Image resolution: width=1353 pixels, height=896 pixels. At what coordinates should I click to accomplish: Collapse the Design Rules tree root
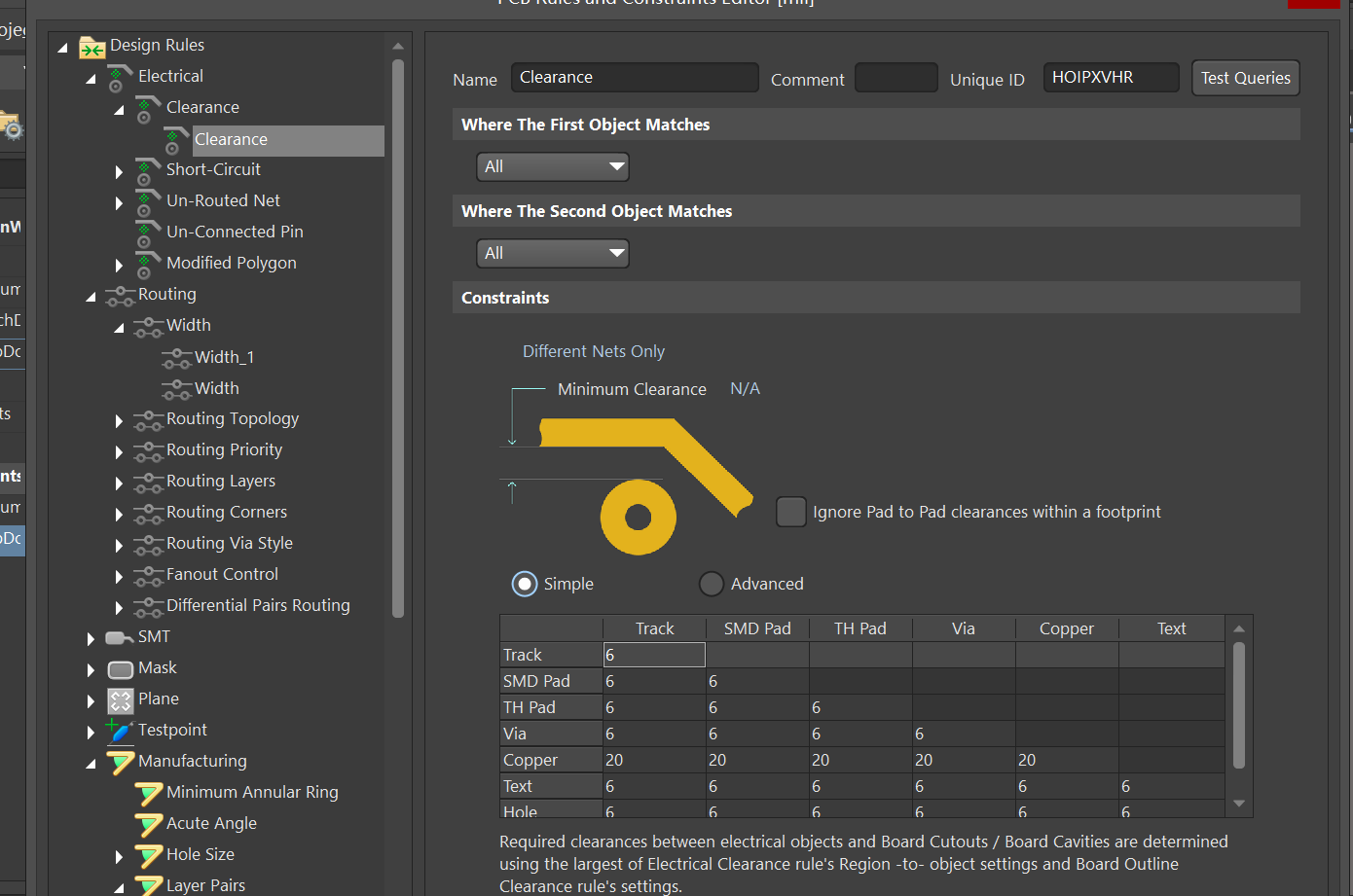click(62, 47)
